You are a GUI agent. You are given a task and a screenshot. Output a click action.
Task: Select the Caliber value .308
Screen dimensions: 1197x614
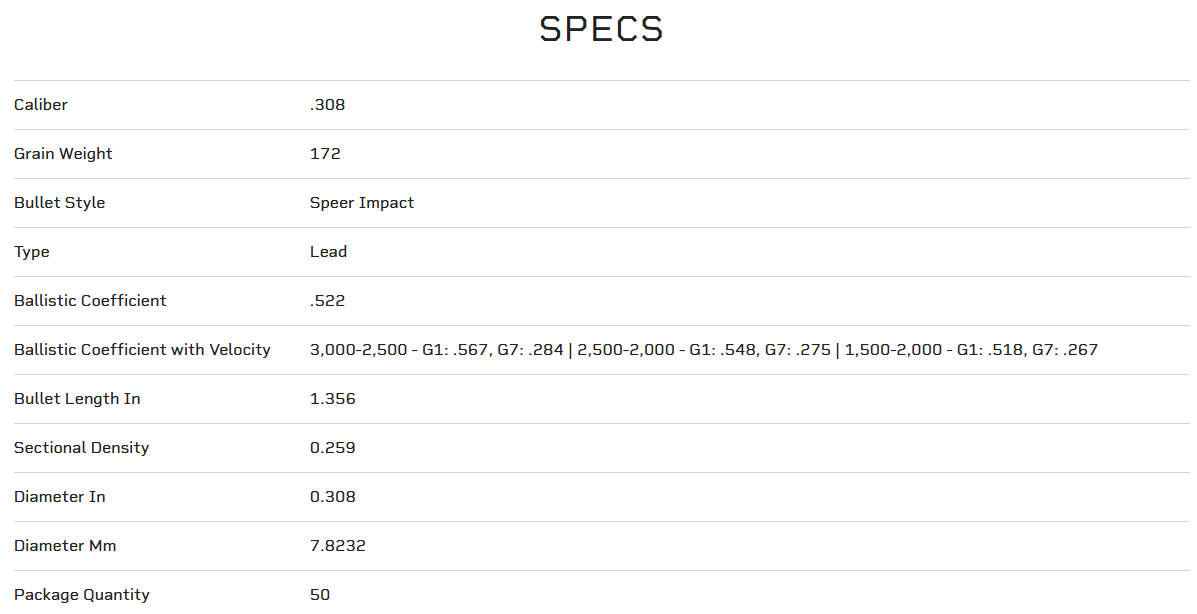[x=328, y=105]
